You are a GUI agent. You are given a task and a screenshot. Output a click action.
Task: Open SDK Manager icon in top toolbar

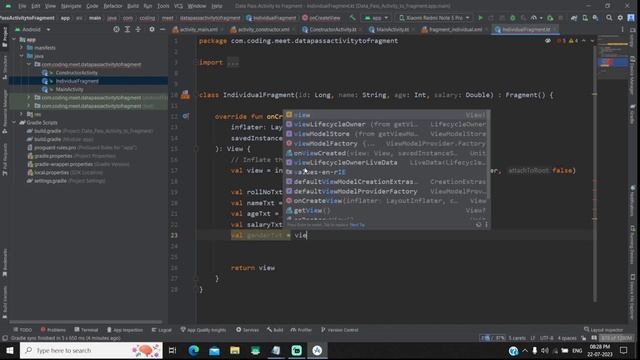click(596, 18)
